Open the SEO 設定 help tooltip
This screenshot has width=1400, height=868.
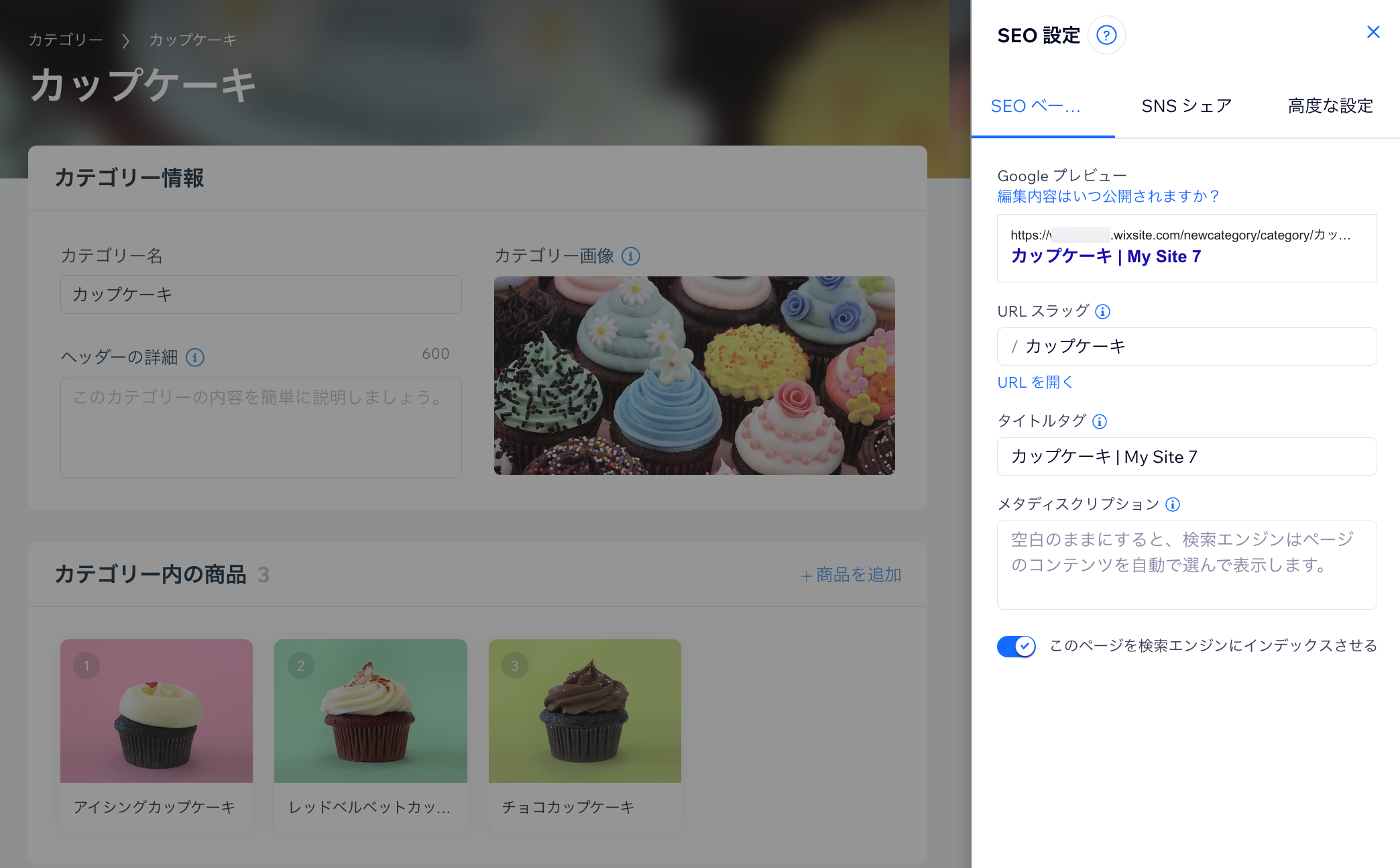click(1107, 35)
